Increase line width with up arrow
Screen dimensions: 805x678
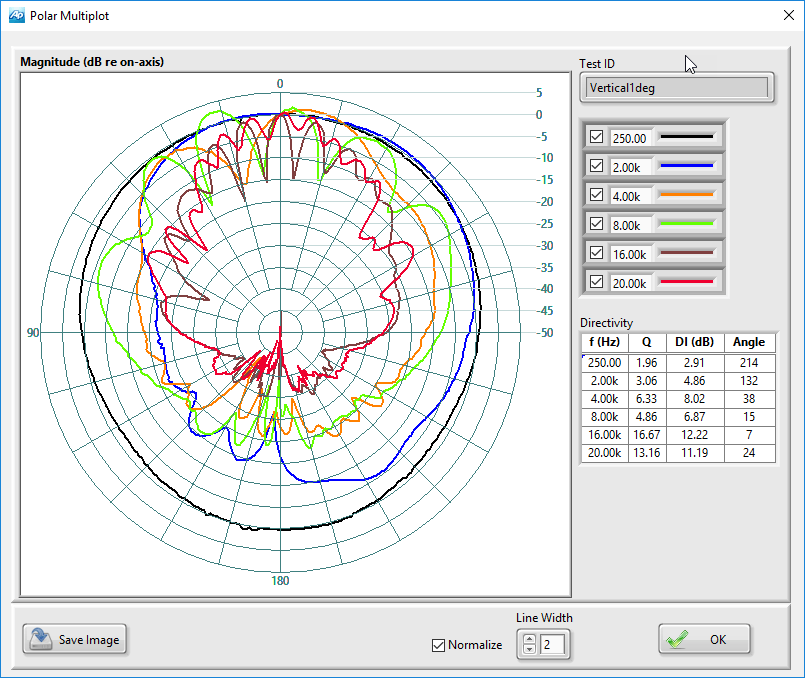(x=528, y=639)
